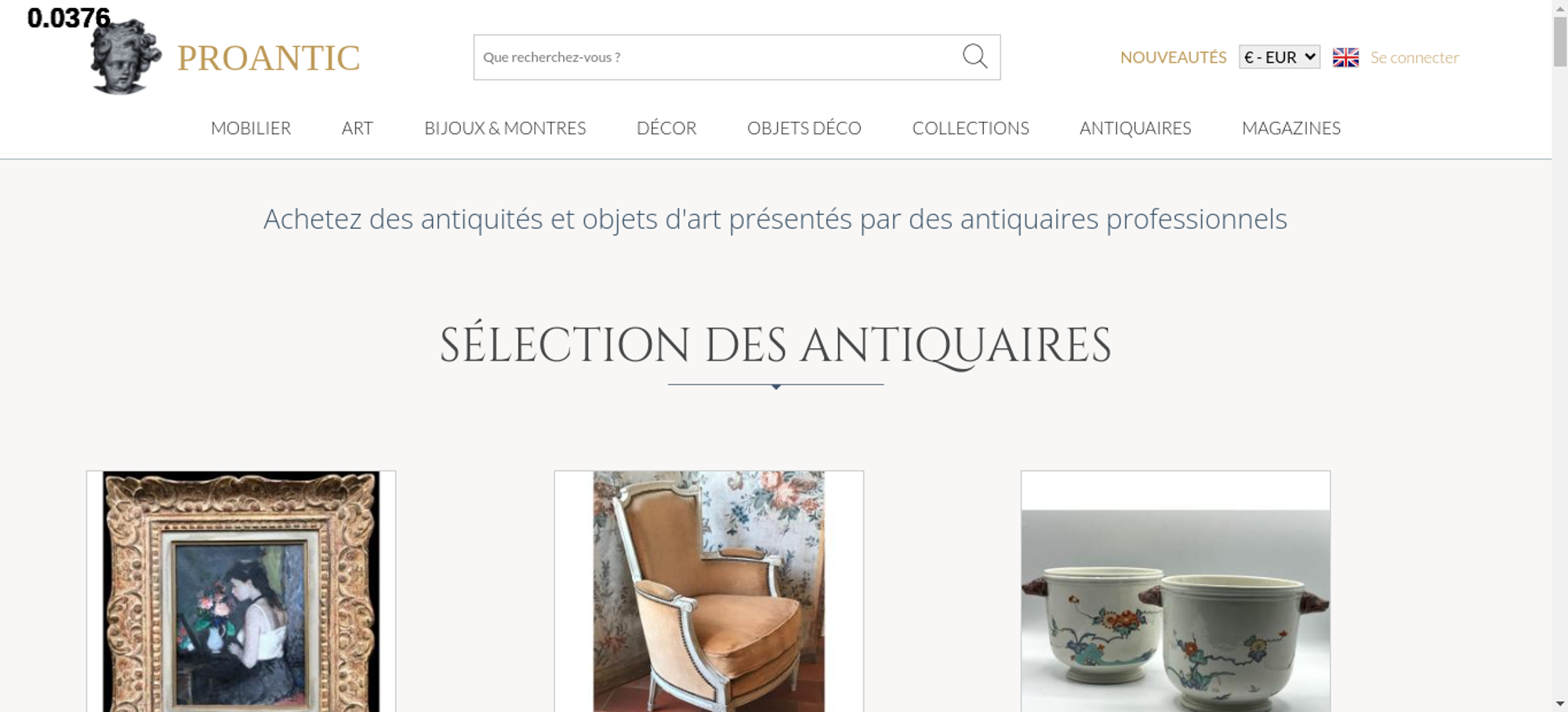The image size is (1568, 712).
Task: Click the Se connecter link
Action: click(1414, 57)
